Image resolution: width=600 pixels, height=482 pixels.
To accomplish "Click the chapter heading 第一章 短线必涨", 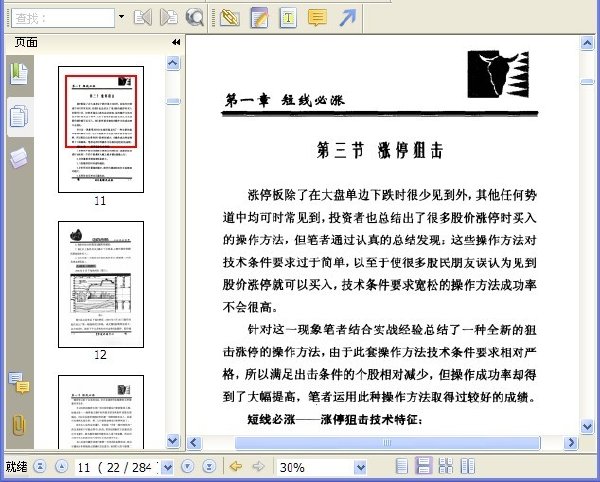I will point(285,100).
